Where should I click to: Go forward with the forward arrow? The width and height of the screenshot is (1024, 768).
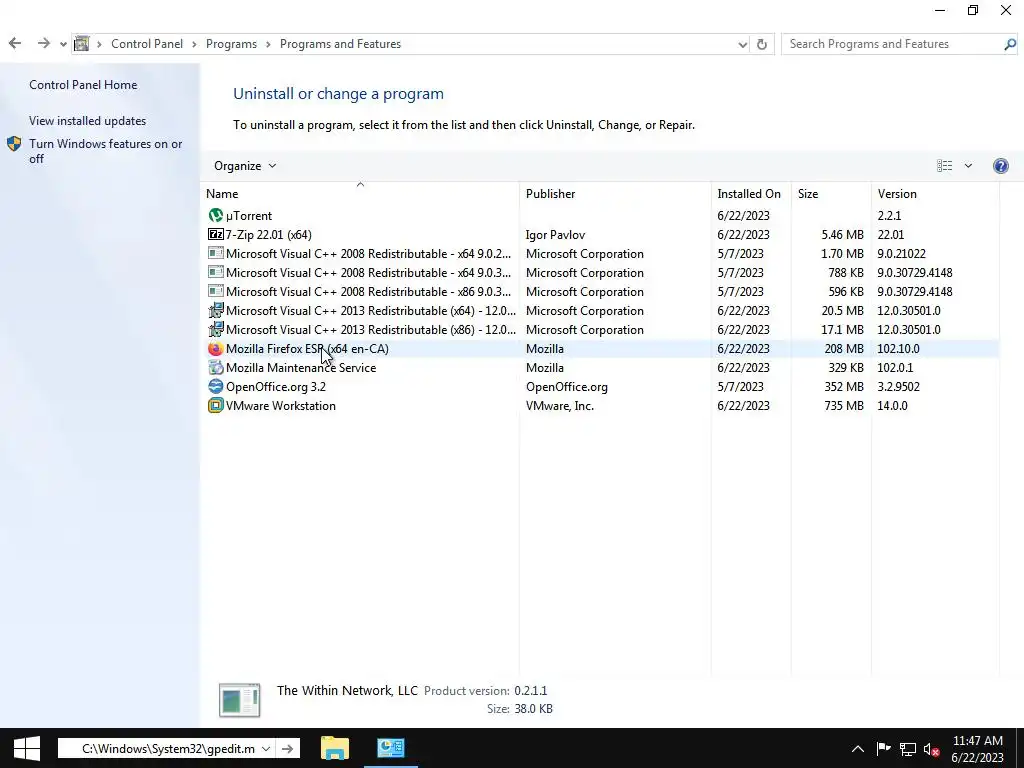click(44, 44)
